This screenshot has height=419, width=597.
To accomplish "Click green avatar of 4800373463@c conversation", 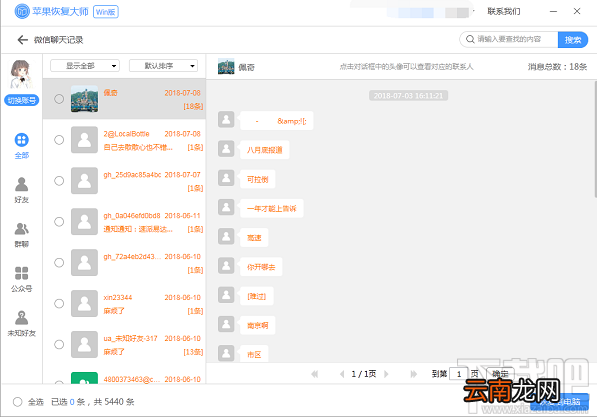I will [x=85, y=378].
